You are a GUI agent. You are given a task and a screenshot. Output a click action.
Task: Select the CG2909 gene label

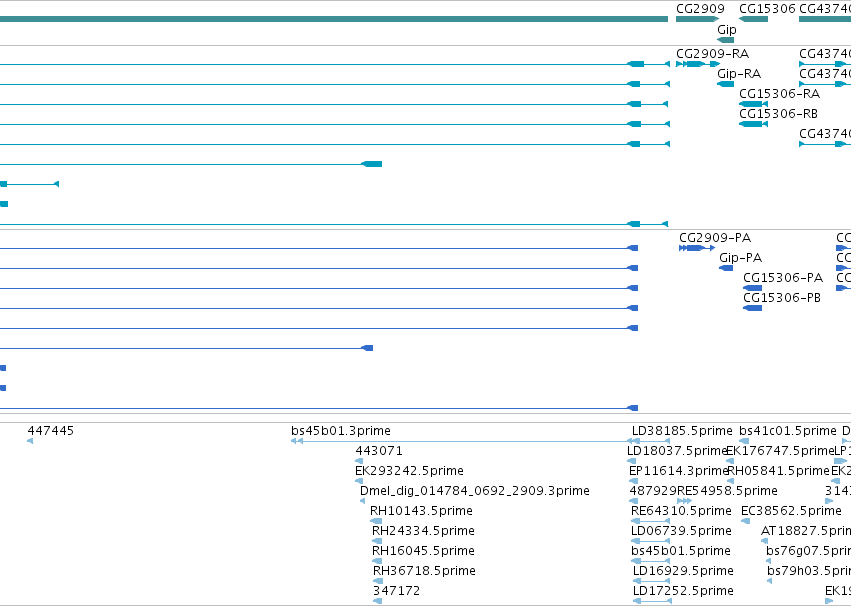point(700,9)
